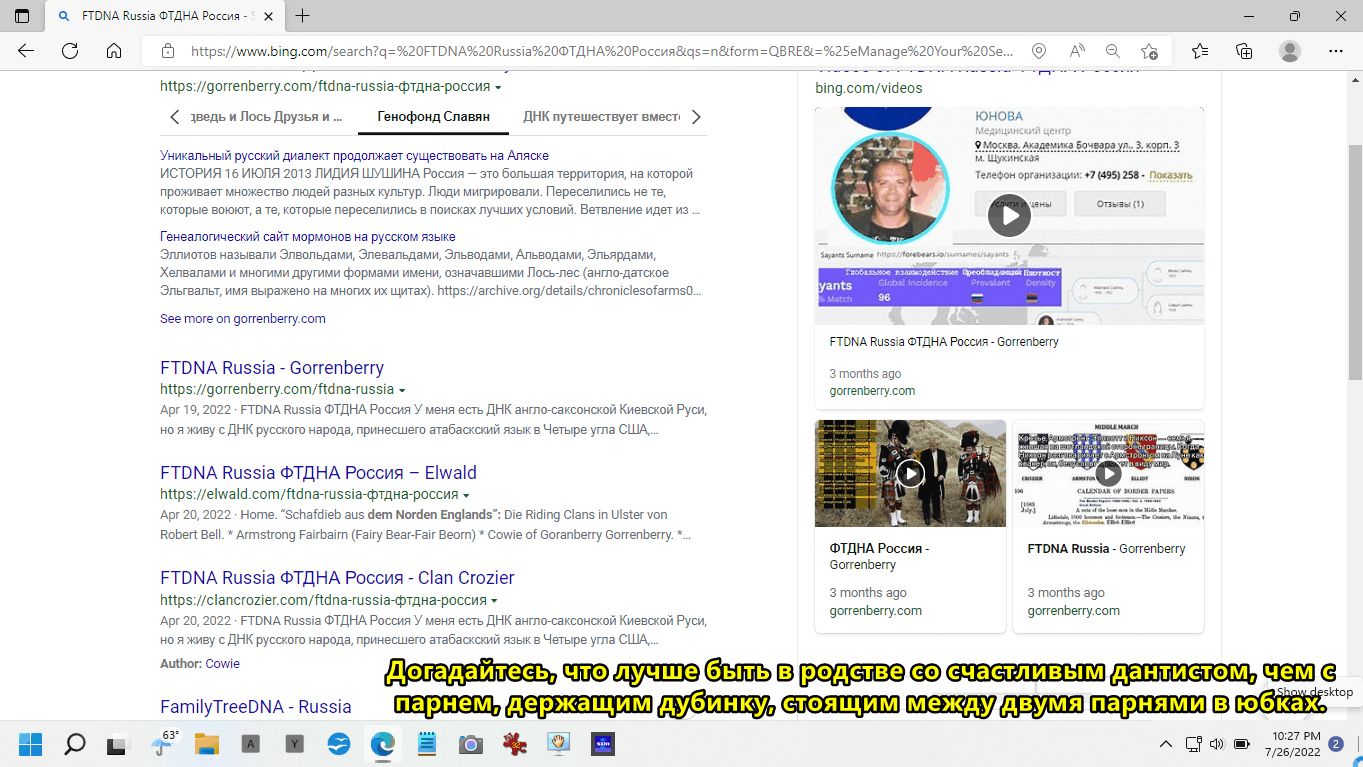Expand dropdown next to gorrenberry.com/ftdna-russia URL
This screenshot has width=1363, height=767.
click(402, 390)
